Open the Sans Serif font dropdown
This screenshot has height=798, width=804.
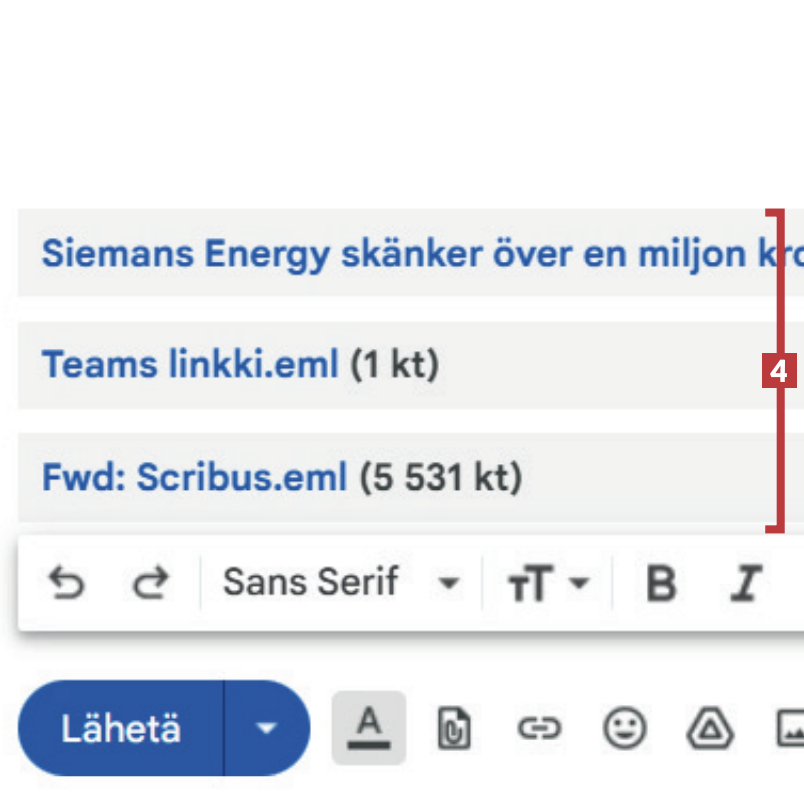click(x=310, y=582)
